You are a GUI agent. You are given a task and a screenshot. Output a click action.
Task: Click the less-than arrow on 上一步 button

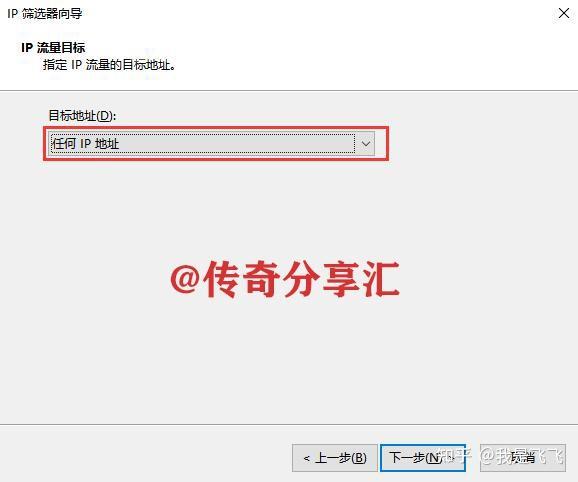306,458
